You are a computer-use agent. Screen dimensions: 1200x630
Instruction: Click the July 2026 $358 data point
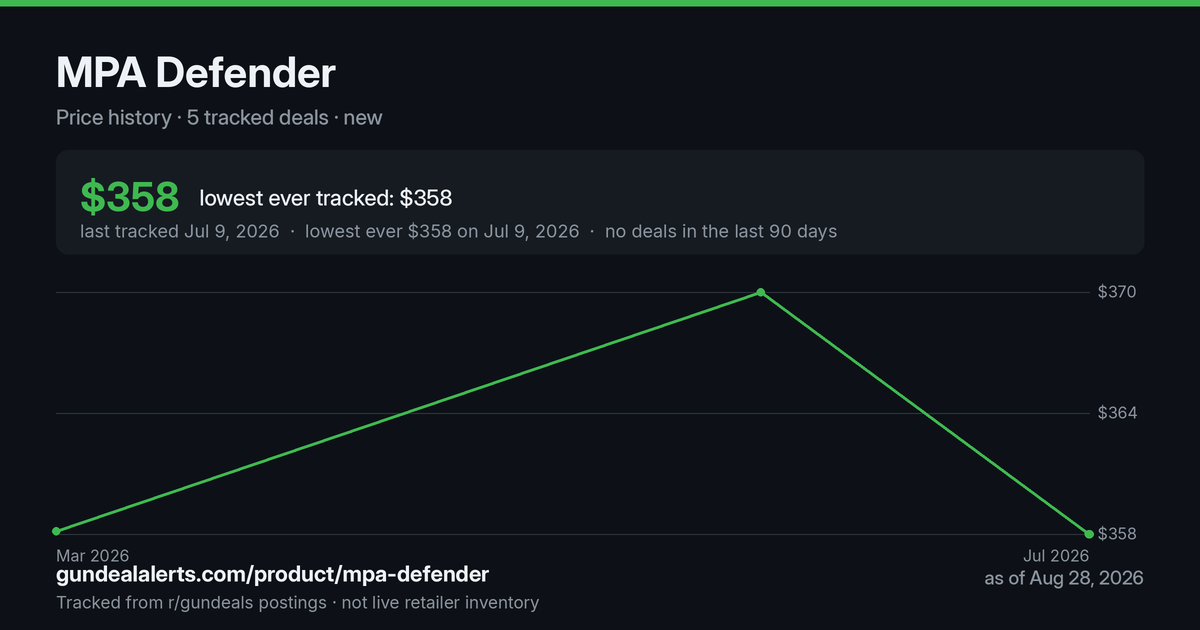click(x=1089, y=533)
